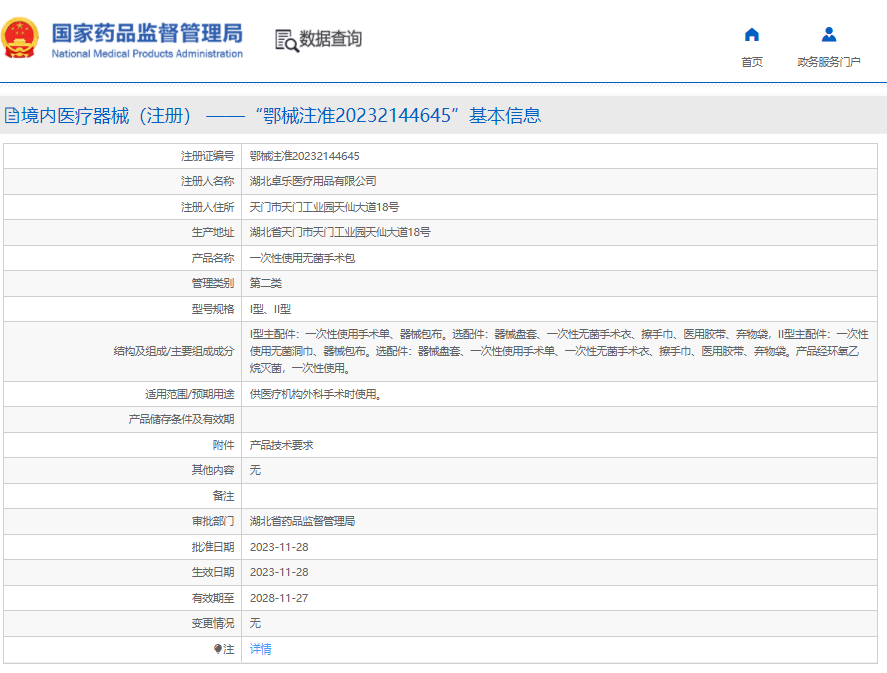Click the 适用范围/预期用途 label

click(190, 394)
